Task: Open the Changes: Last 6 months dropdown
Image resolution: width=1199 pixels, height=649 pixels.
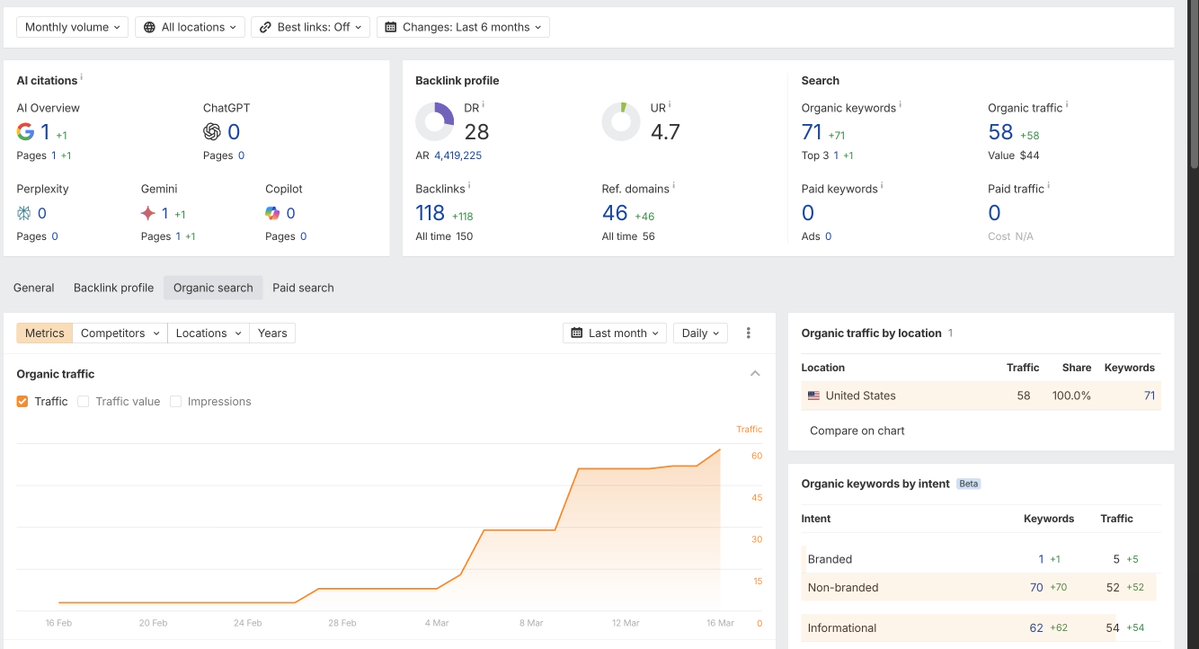Action: [463, 28]
